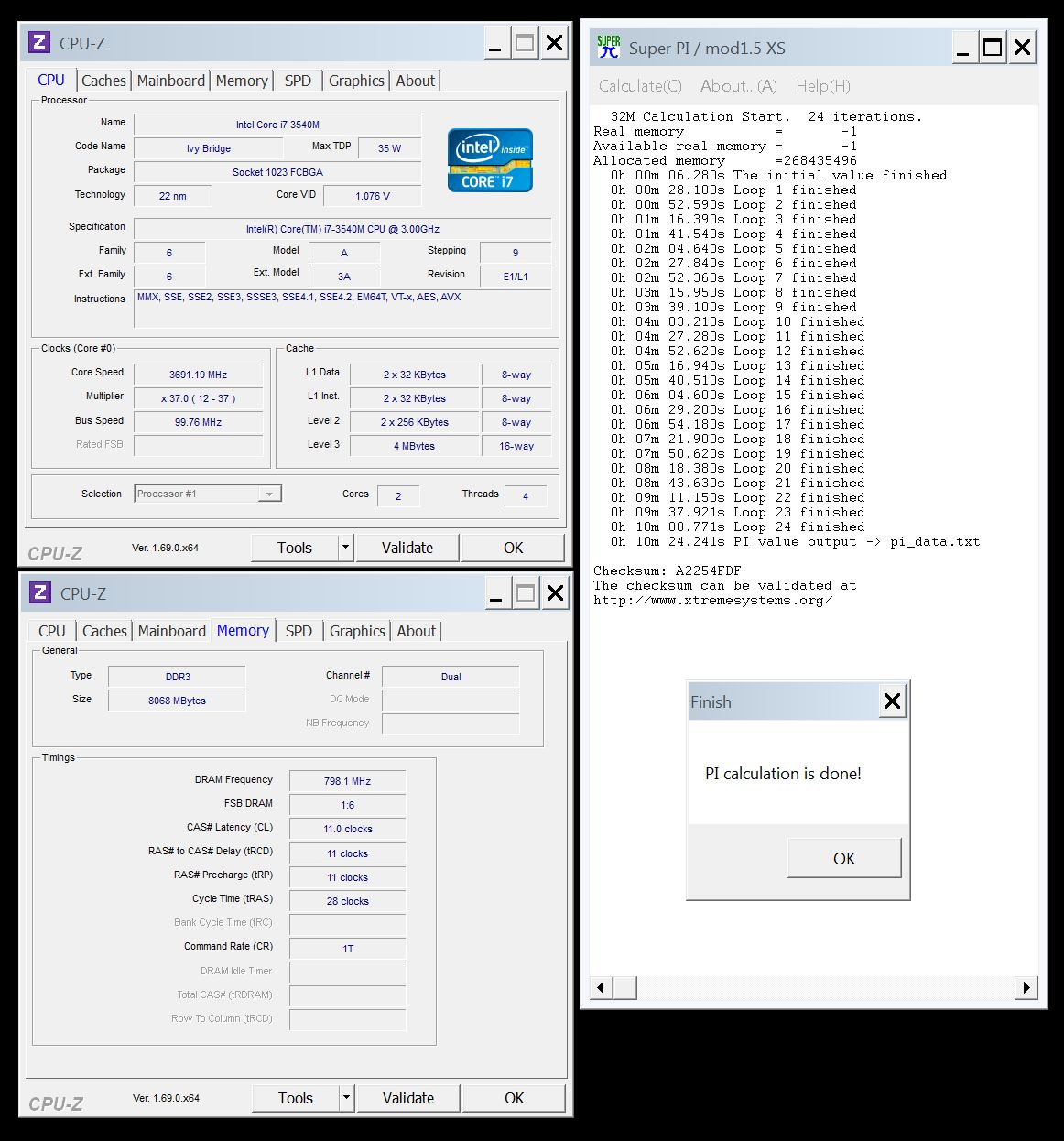
Task: Open the Mainboard tab in the top CPU-Z window
Action: (171, 81)
